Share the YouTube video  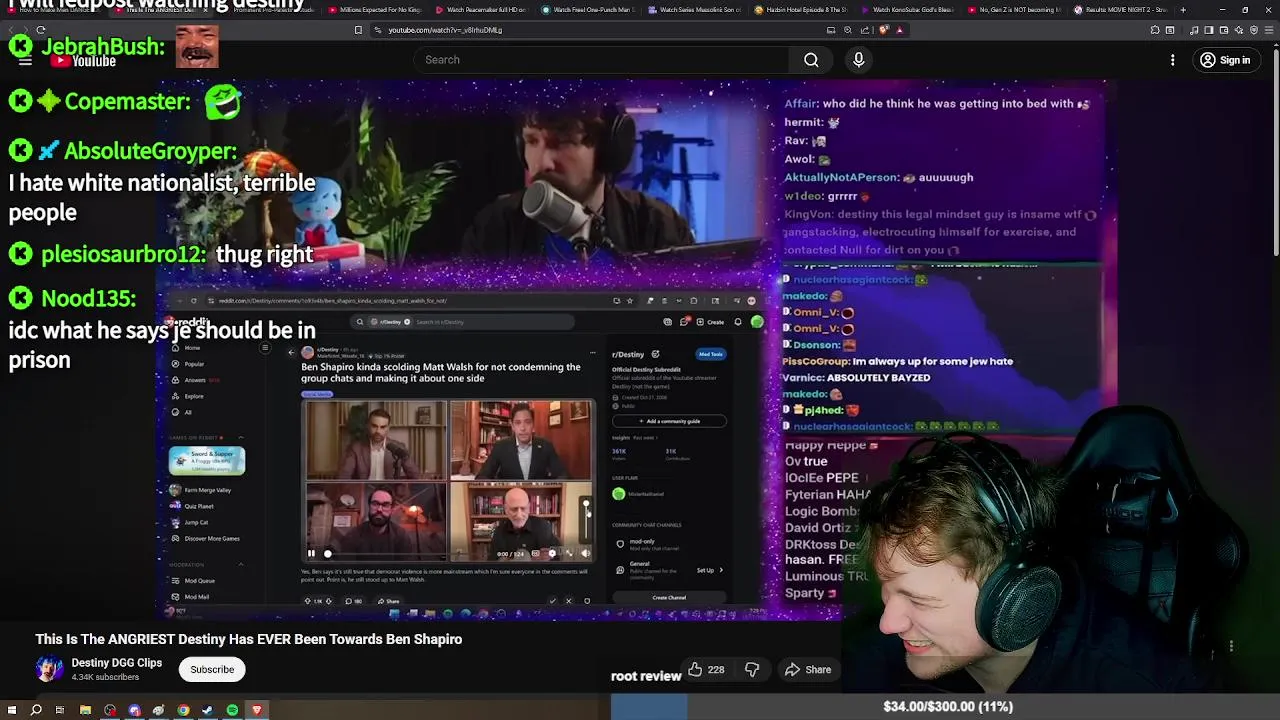point(808,669)
